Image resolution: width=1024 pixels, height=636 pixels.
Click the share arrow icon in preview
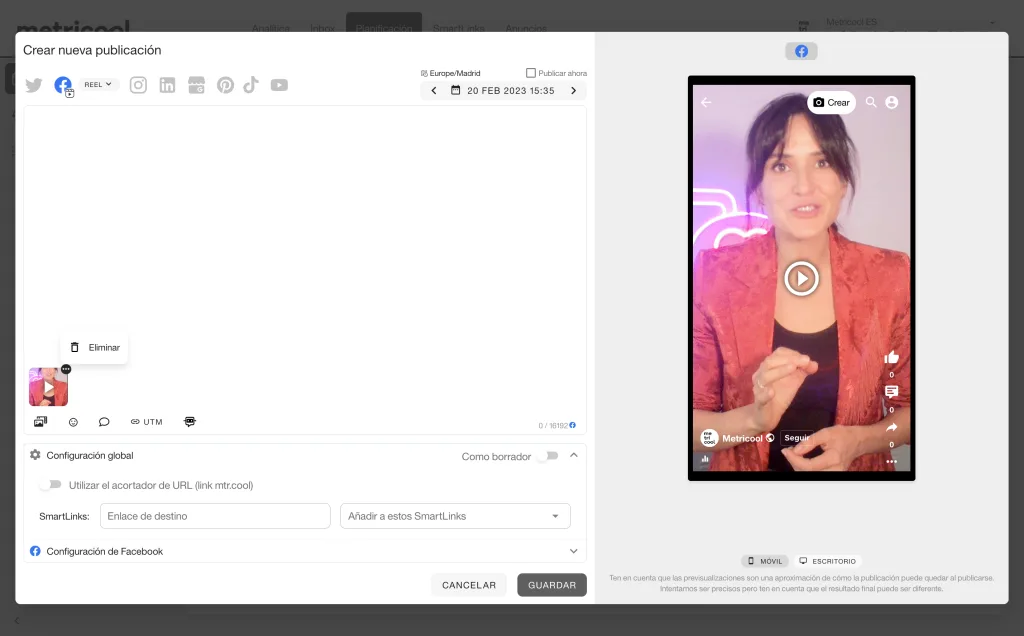pos(891,427)
